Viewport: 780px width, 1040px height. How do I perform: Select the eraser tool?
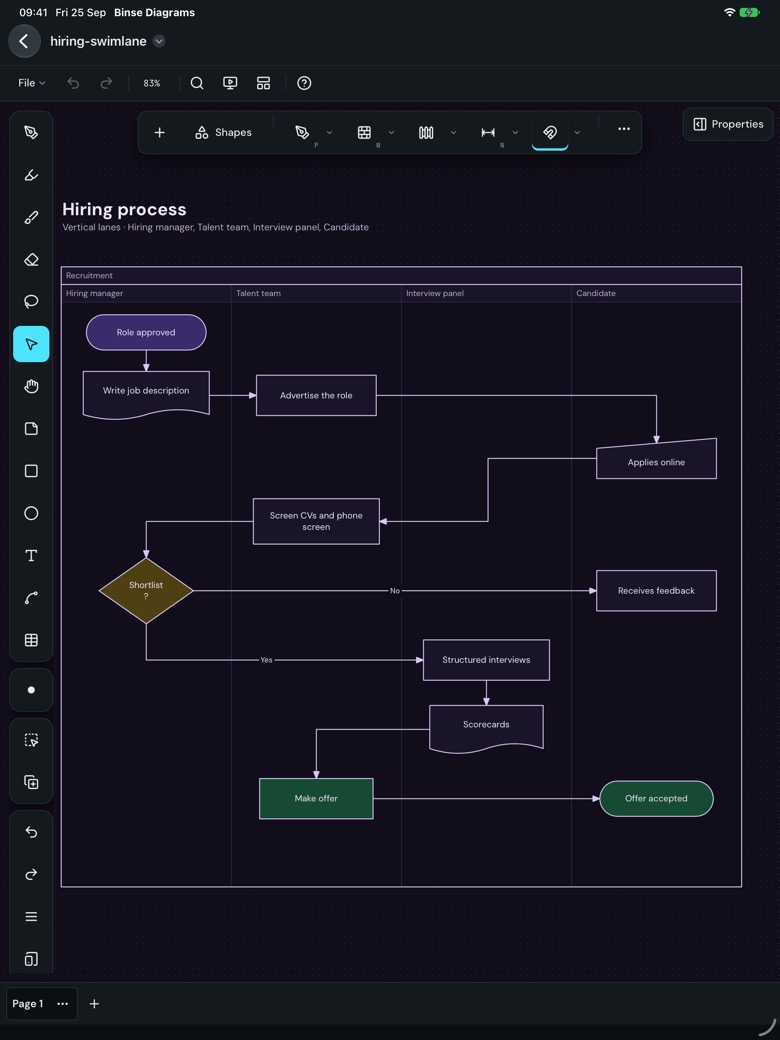pos(31,259)
